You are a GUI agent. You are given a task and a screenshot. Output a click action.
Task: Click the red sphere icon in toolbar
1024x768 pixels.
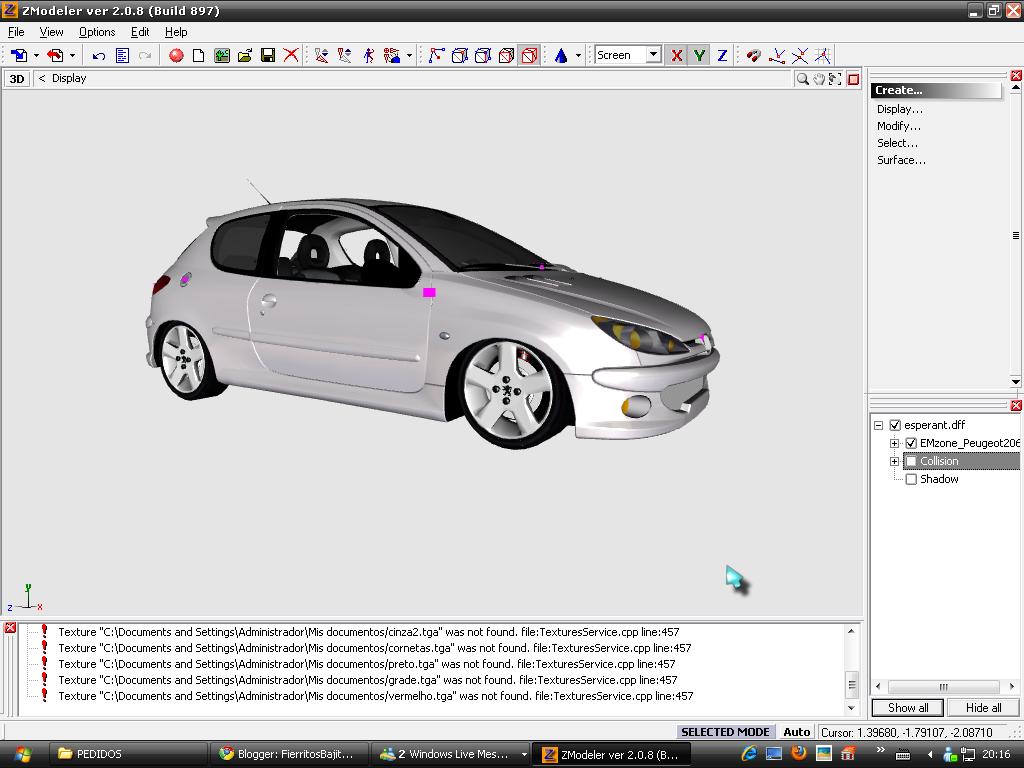click(176, 56)
